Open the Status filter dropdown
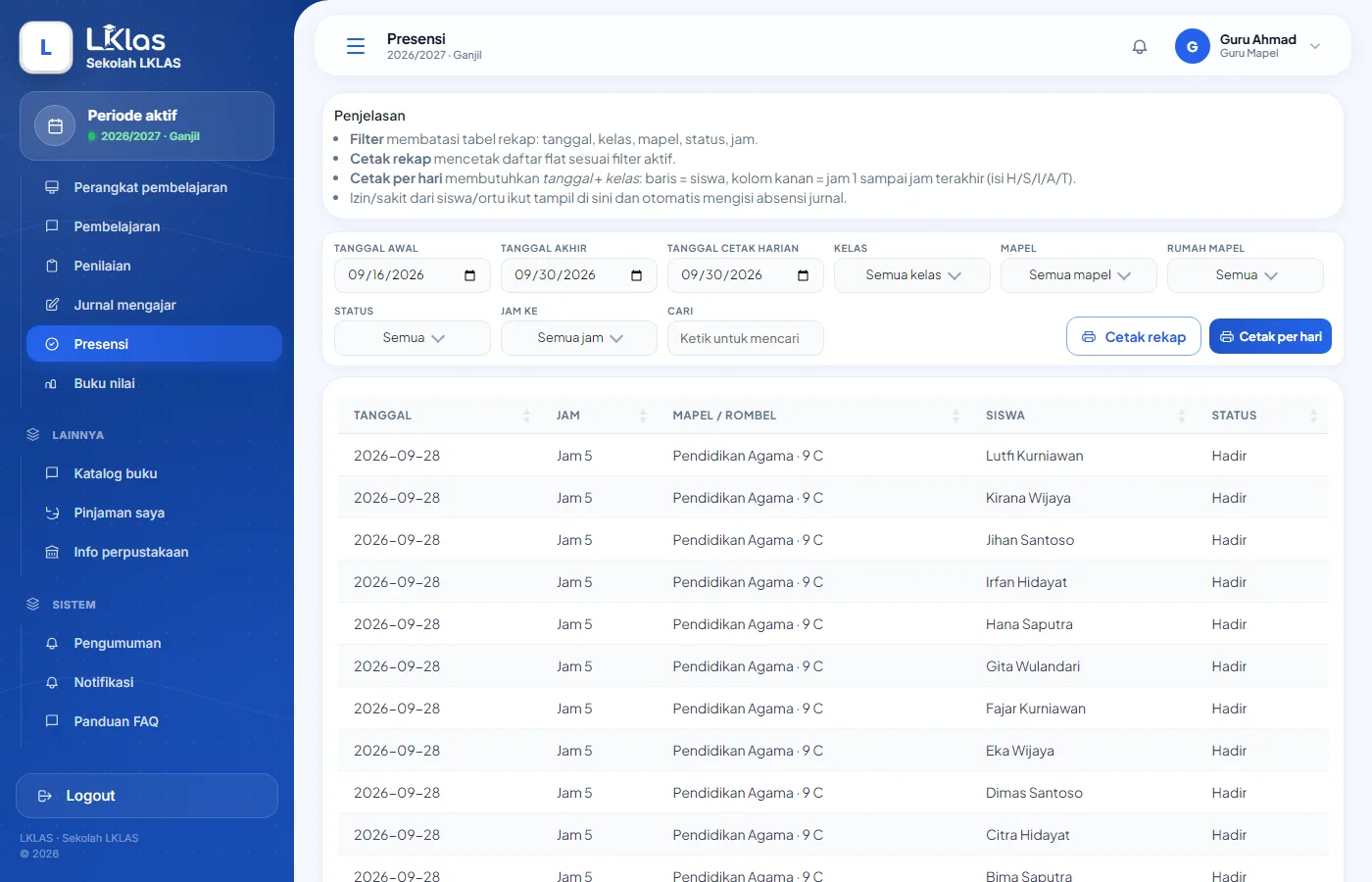 pos(413,338)
